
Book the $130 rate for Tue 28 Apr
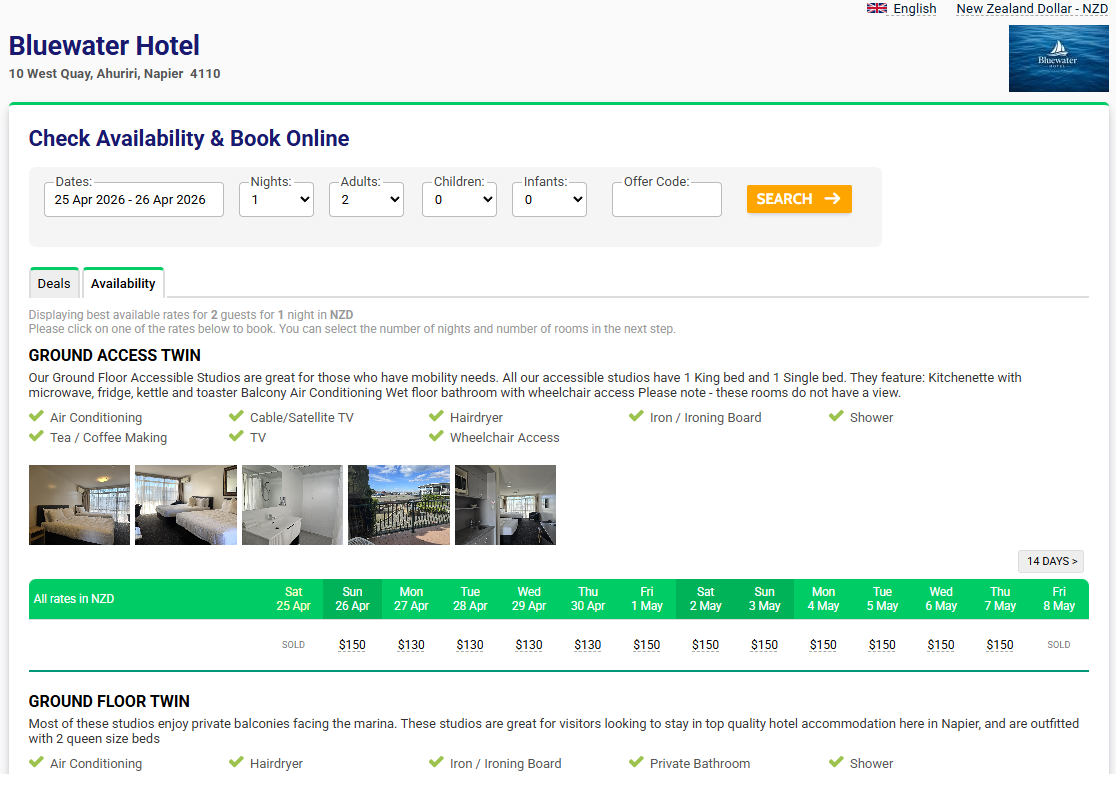pos(470,645)
